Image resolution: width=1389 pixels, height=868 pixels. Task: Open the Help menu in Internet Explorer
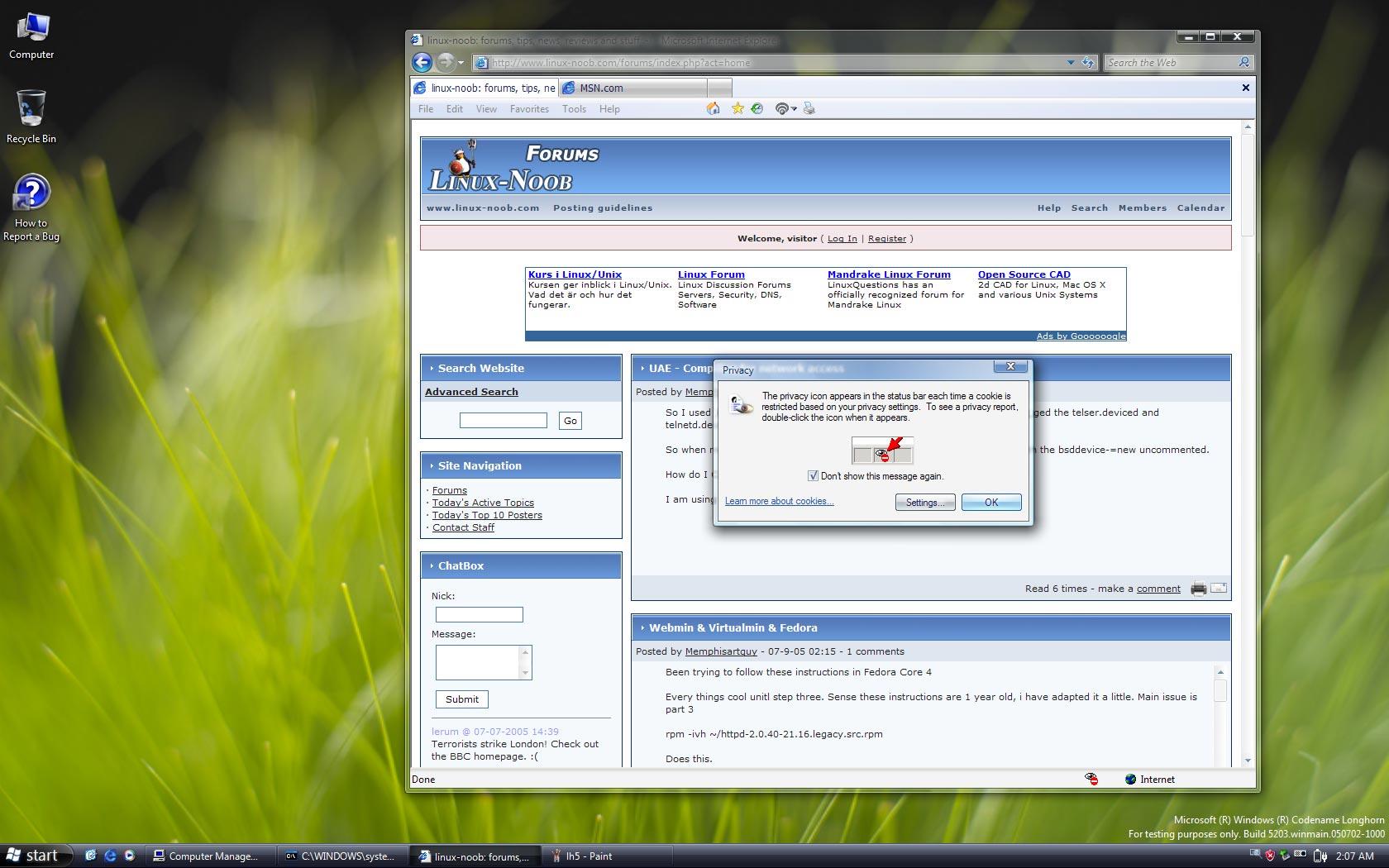pyautogui.click(x=609, y=109)
